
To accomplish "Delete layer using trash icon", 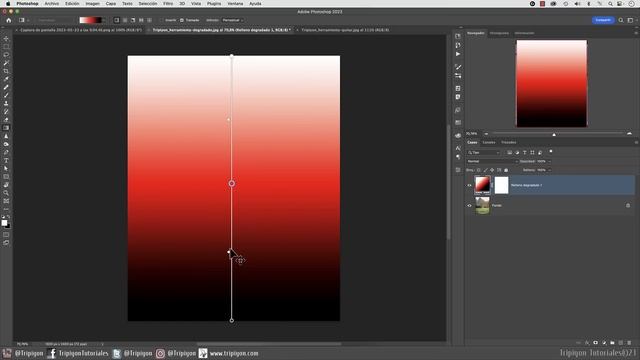I will (629, 343).
